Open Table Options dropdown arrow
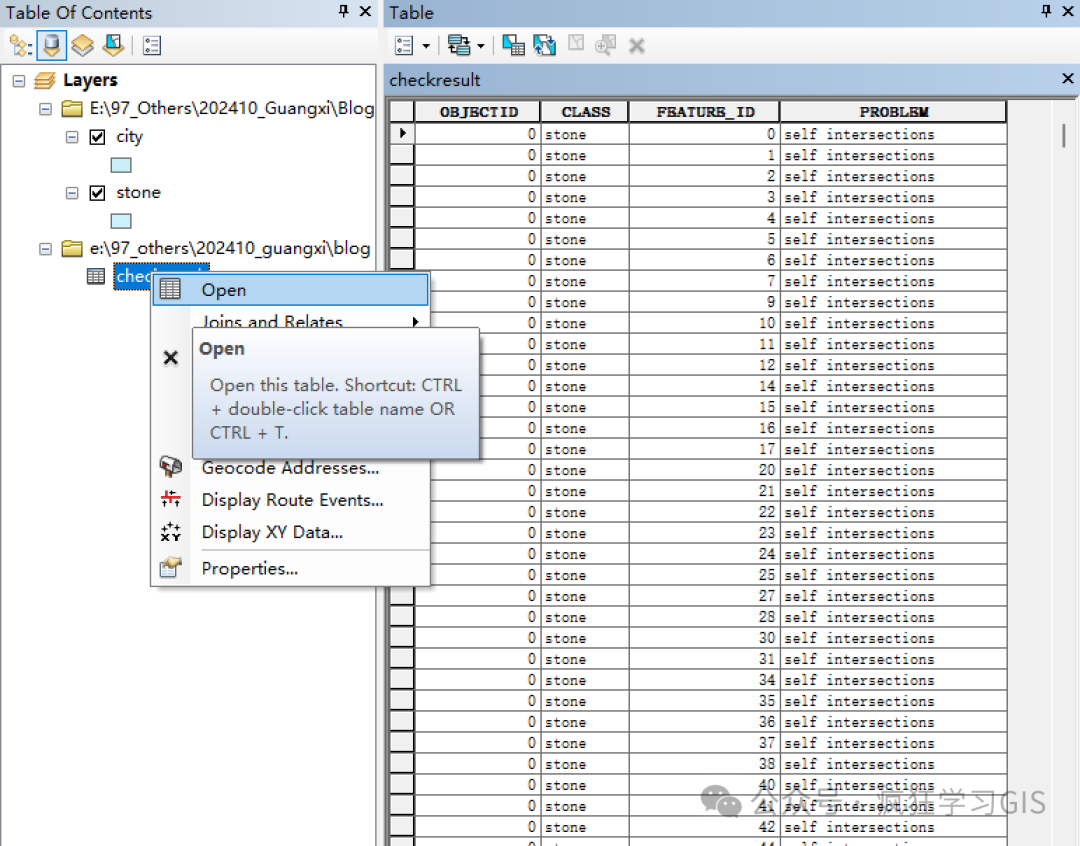This screenshot has width=1080, height=846. (x=426, y=46)
